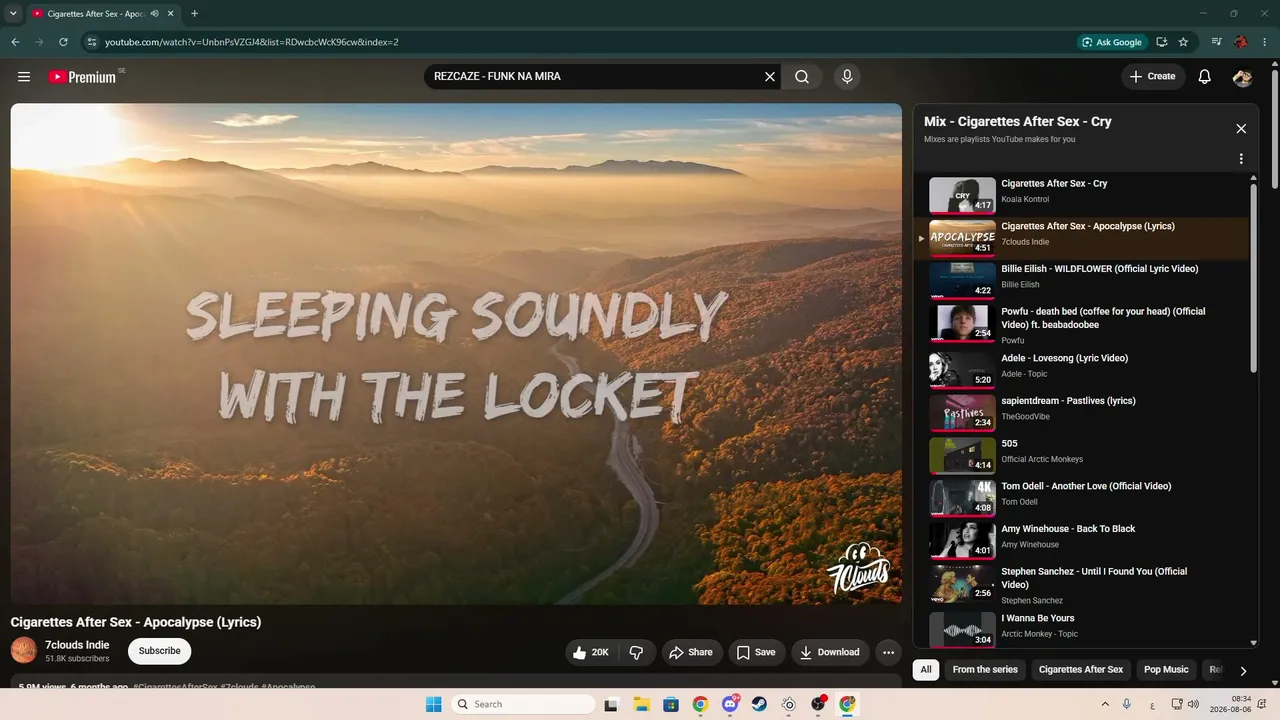
Task: Bookmark this page with the star
Action: (x=1184, y=42)
